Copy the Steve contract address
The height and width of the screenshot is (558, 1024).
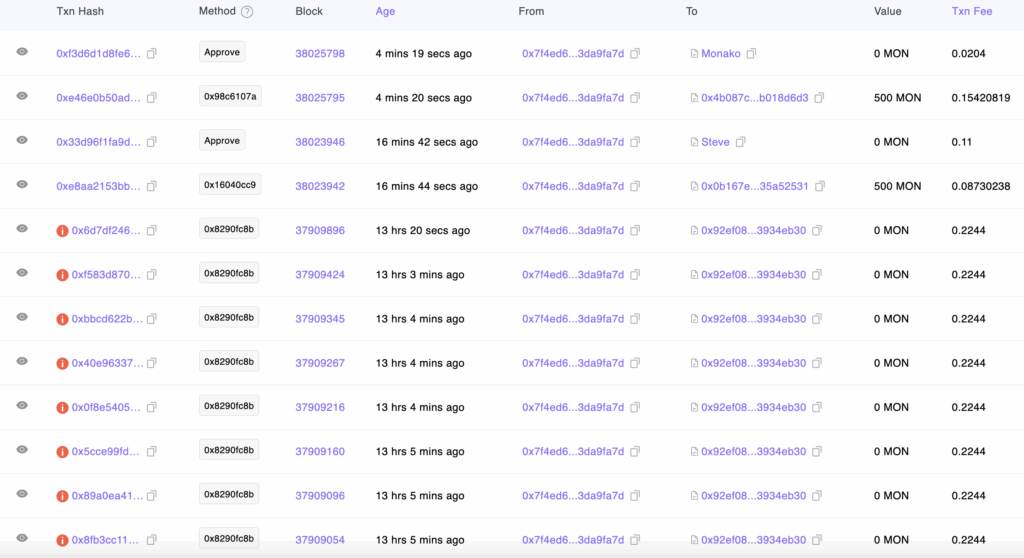coord(741,142)
